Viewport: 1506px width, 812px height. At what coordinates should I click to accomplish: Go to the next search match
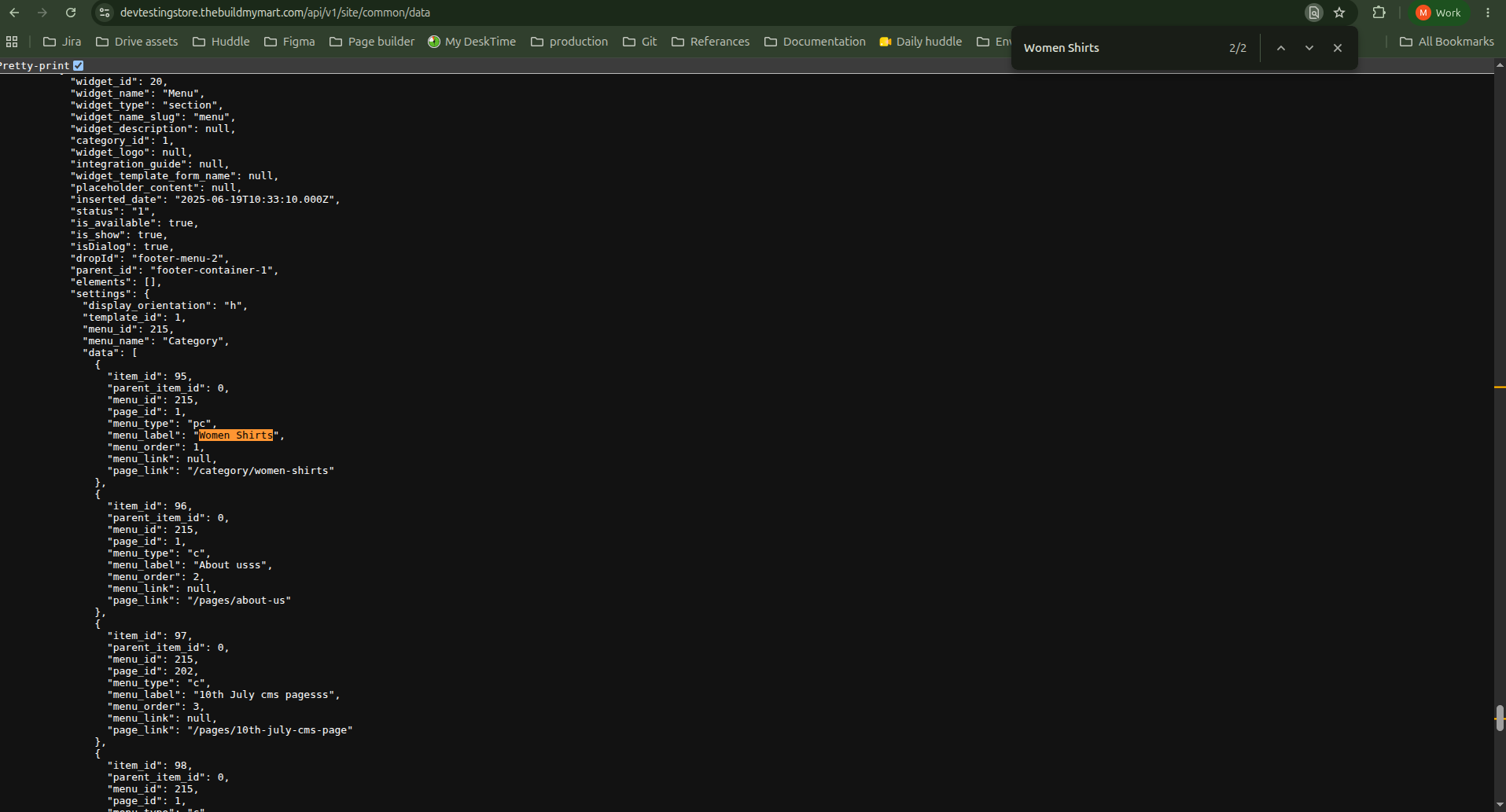[1309, 48]
